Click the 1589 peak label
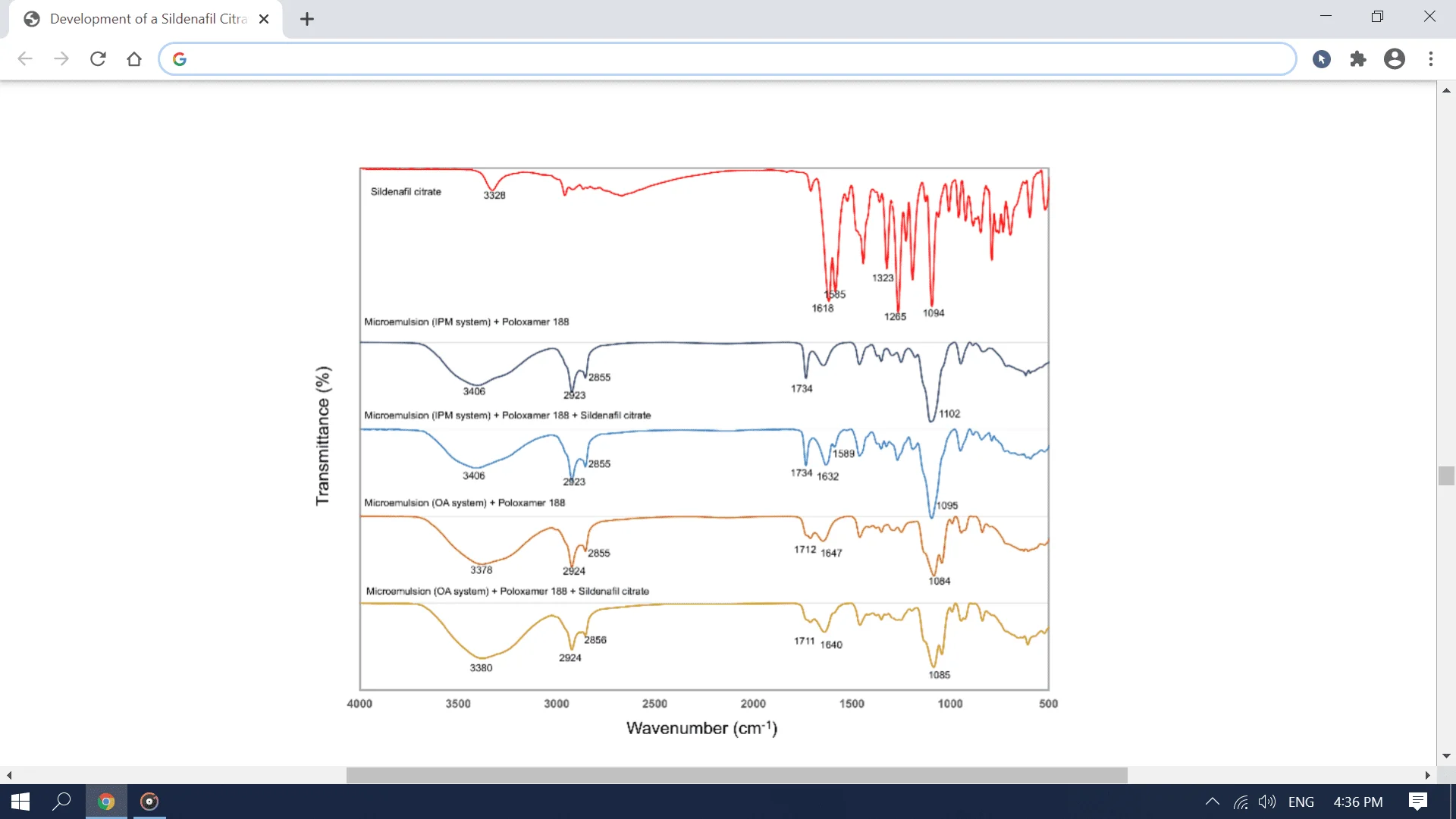 click(x=844, y=453)
